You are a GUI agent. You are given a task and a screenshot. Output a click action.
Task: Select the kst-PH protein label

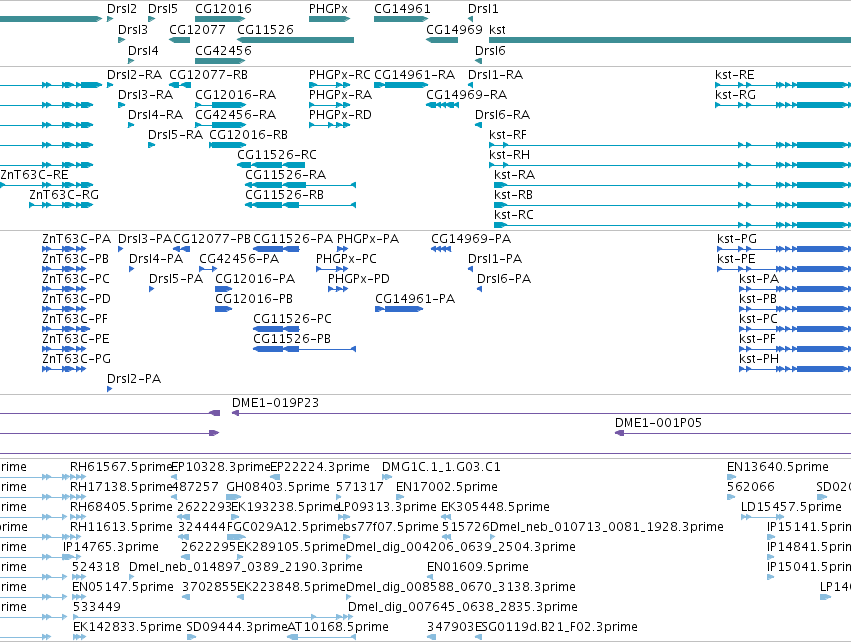click(x=759, y=359)
